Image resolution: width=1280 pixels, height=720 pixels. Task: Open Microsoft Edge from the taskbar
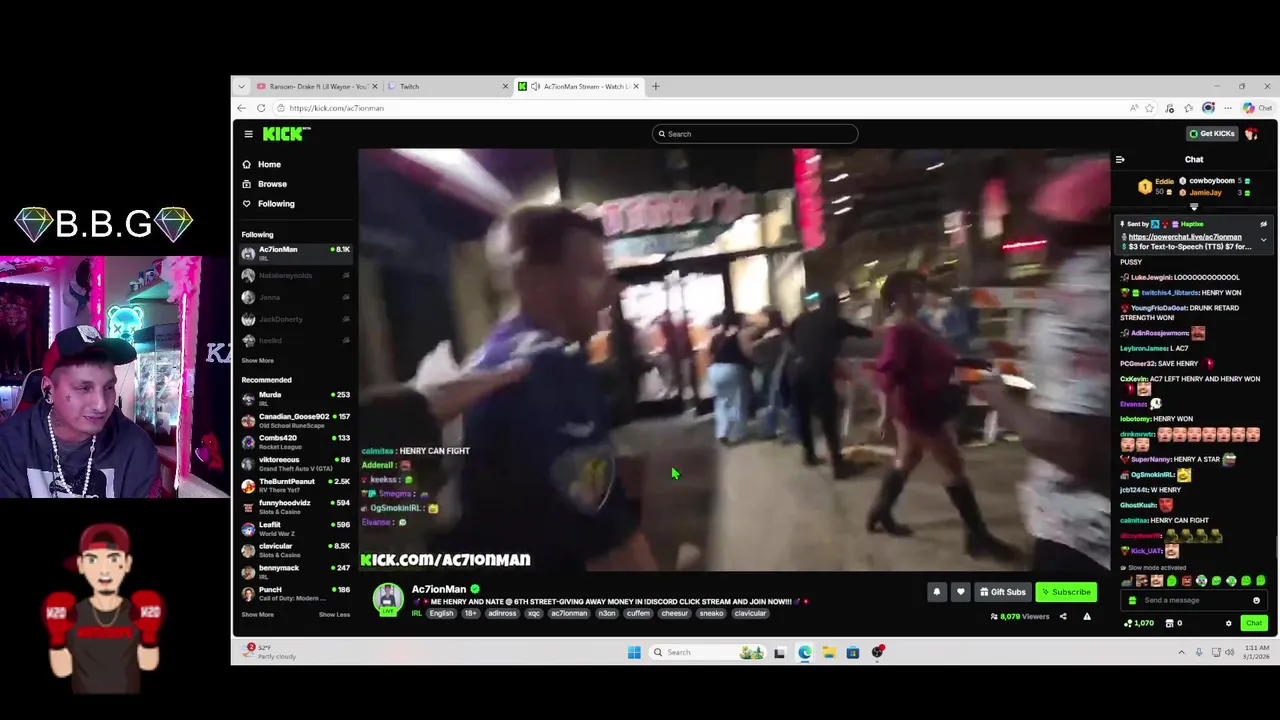pyautogui.click(x=805, y=652)
